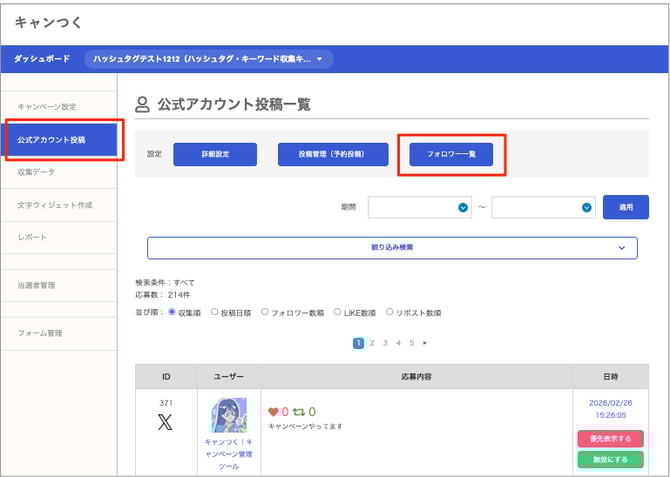This screenshot has width=670, height=477.
Task: Click the person icon beside page title
Action: tap(142, 103)
